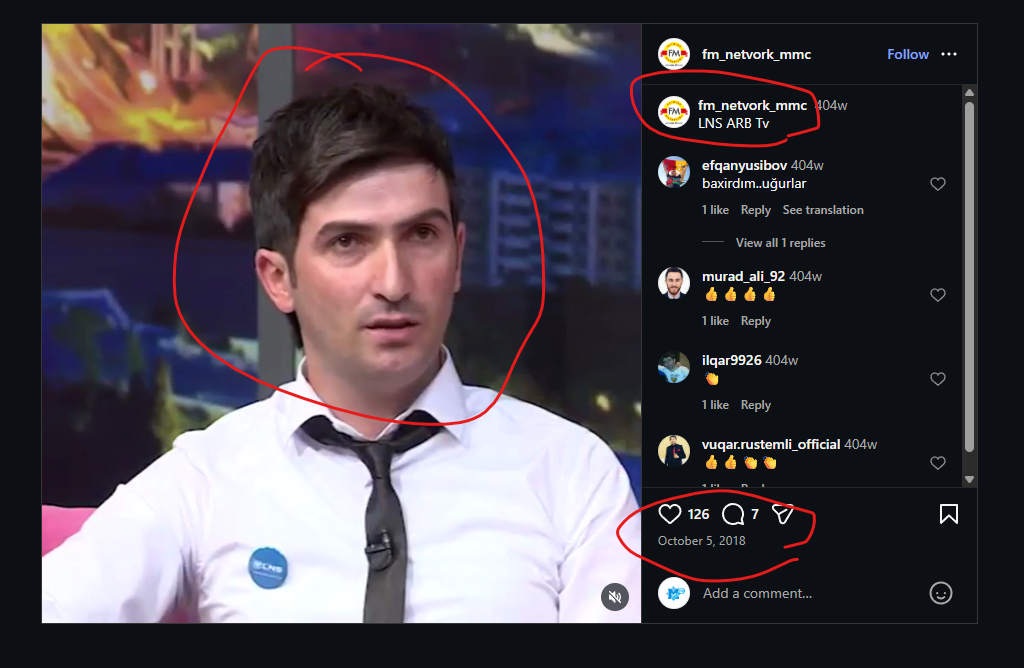Open the emoji picker in the comment box
The height and width of the screenshot is (668, 1024).
coord(940,593)
